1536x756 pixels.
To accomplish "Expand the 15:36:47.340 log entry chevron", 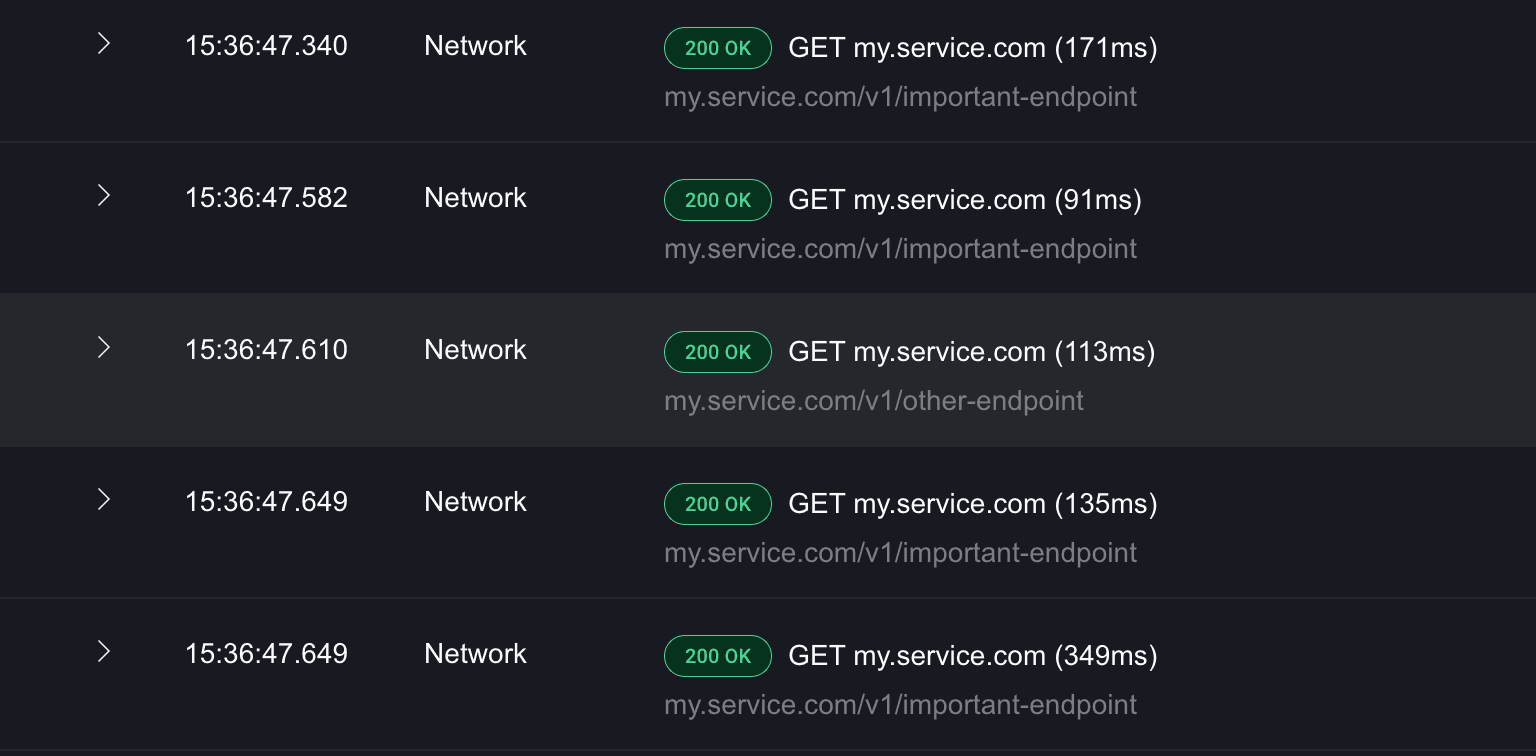I will tap(103, 44).
